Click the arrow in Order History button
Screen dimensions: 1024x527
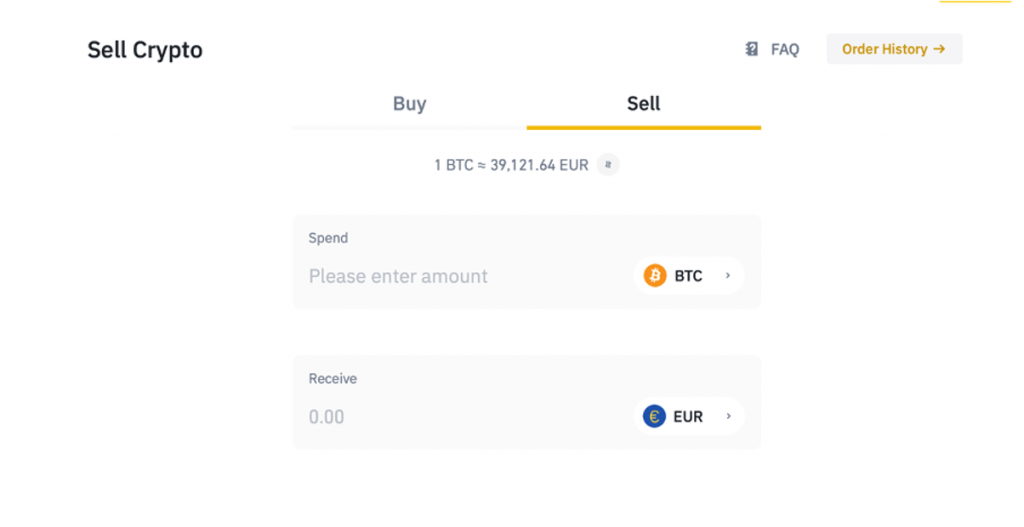pos(939,49)
